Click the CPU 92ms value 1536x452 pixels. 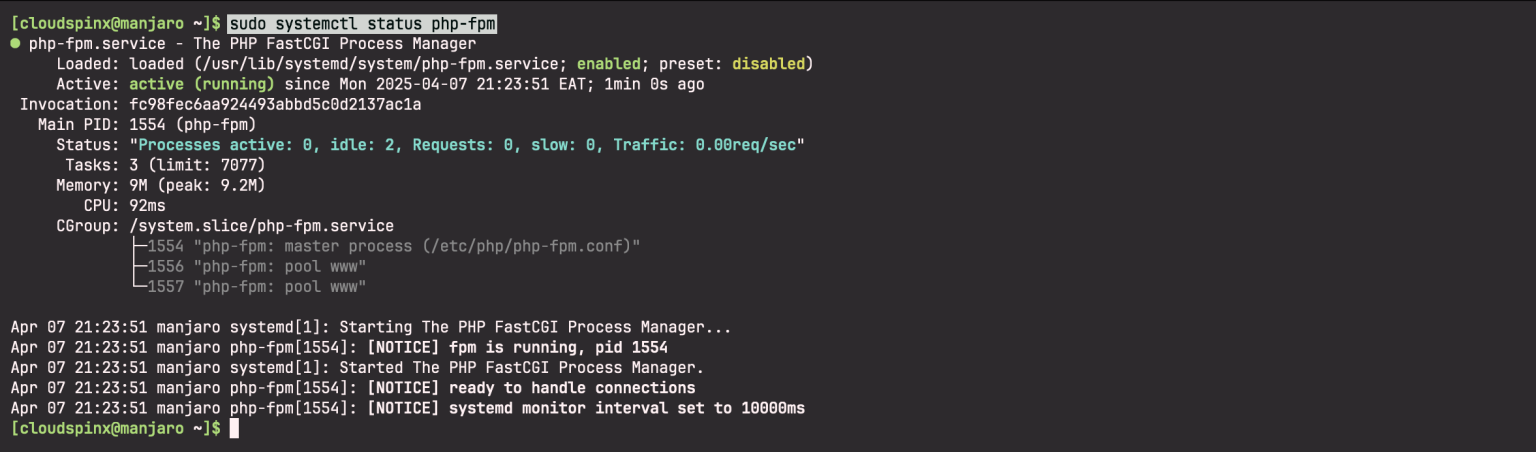click(148, 205)
